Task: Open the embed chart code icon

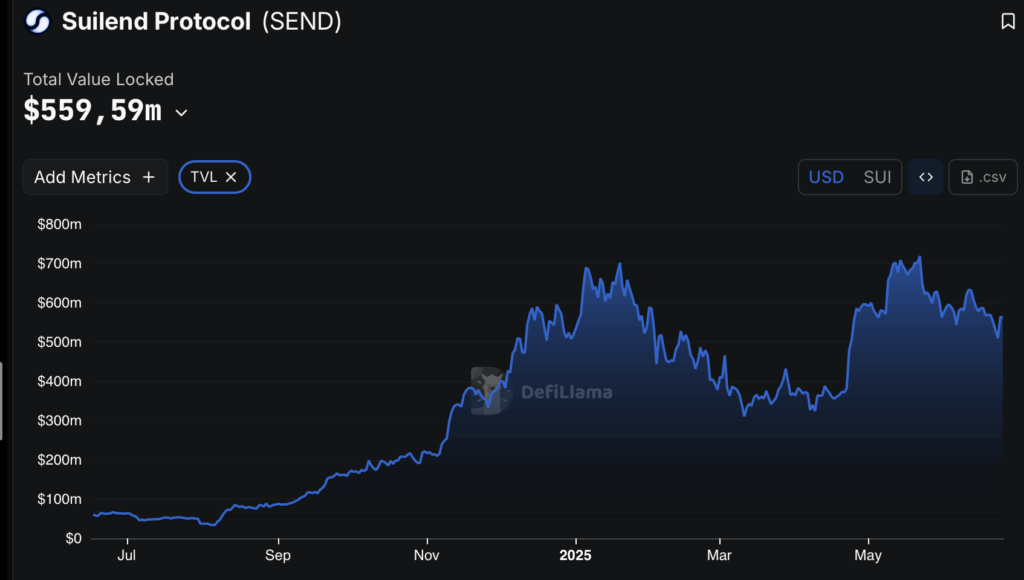Action: (x=925, y=177)
